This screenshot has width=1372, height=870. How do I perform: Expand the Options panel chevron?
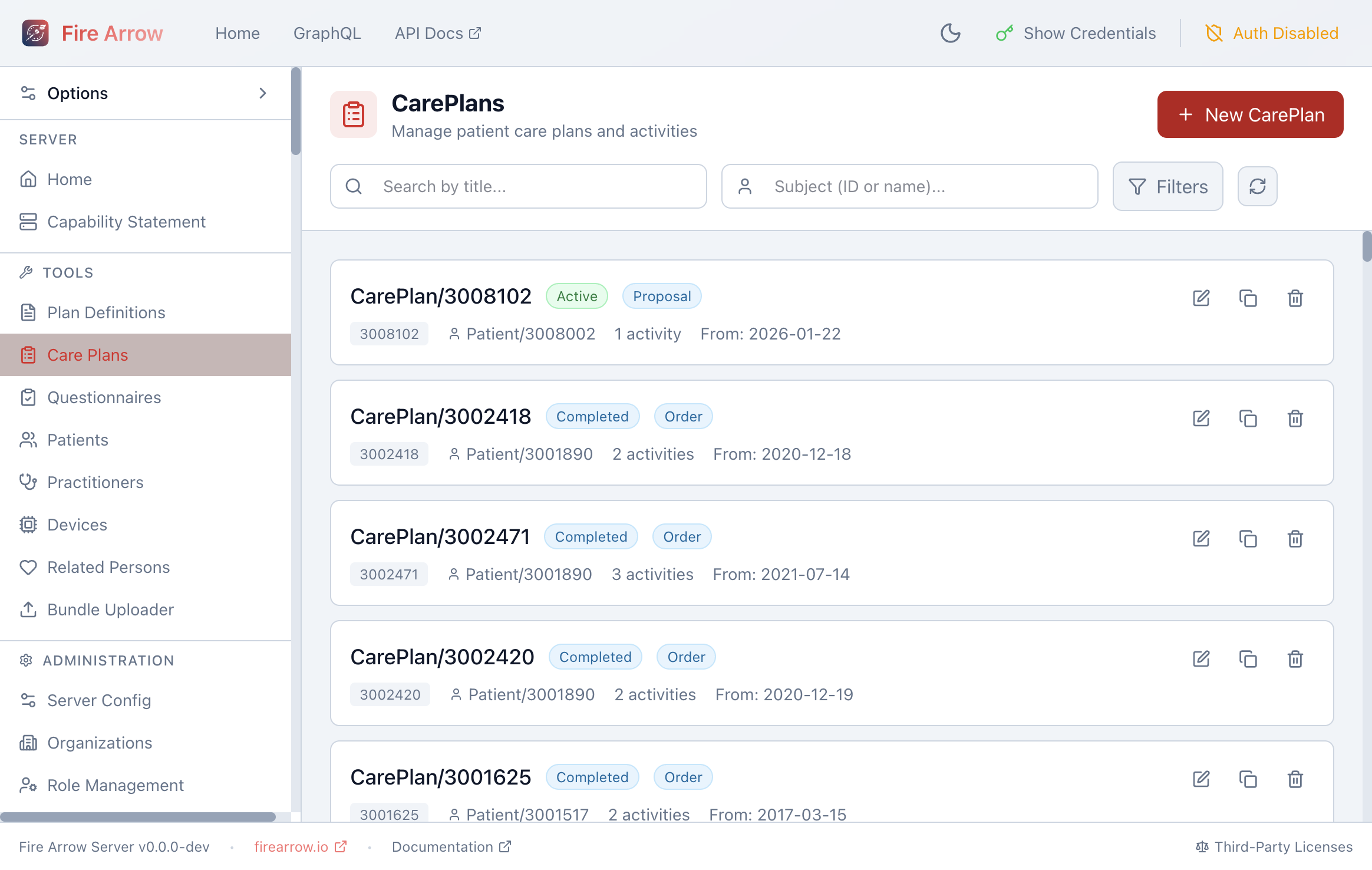(x=263, y=93)
